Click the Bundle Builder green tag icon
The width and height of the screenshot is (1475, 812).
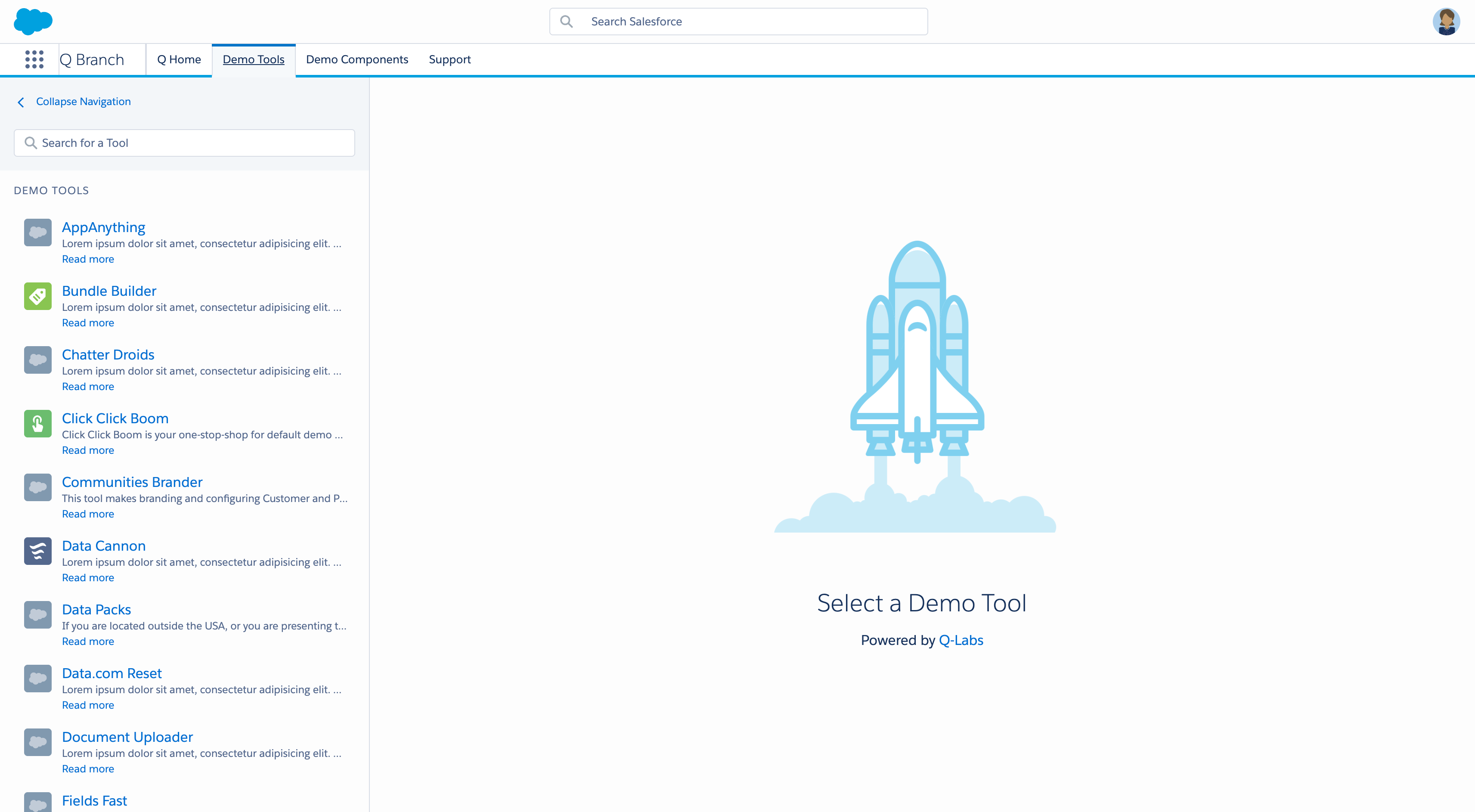click(38, 296)
